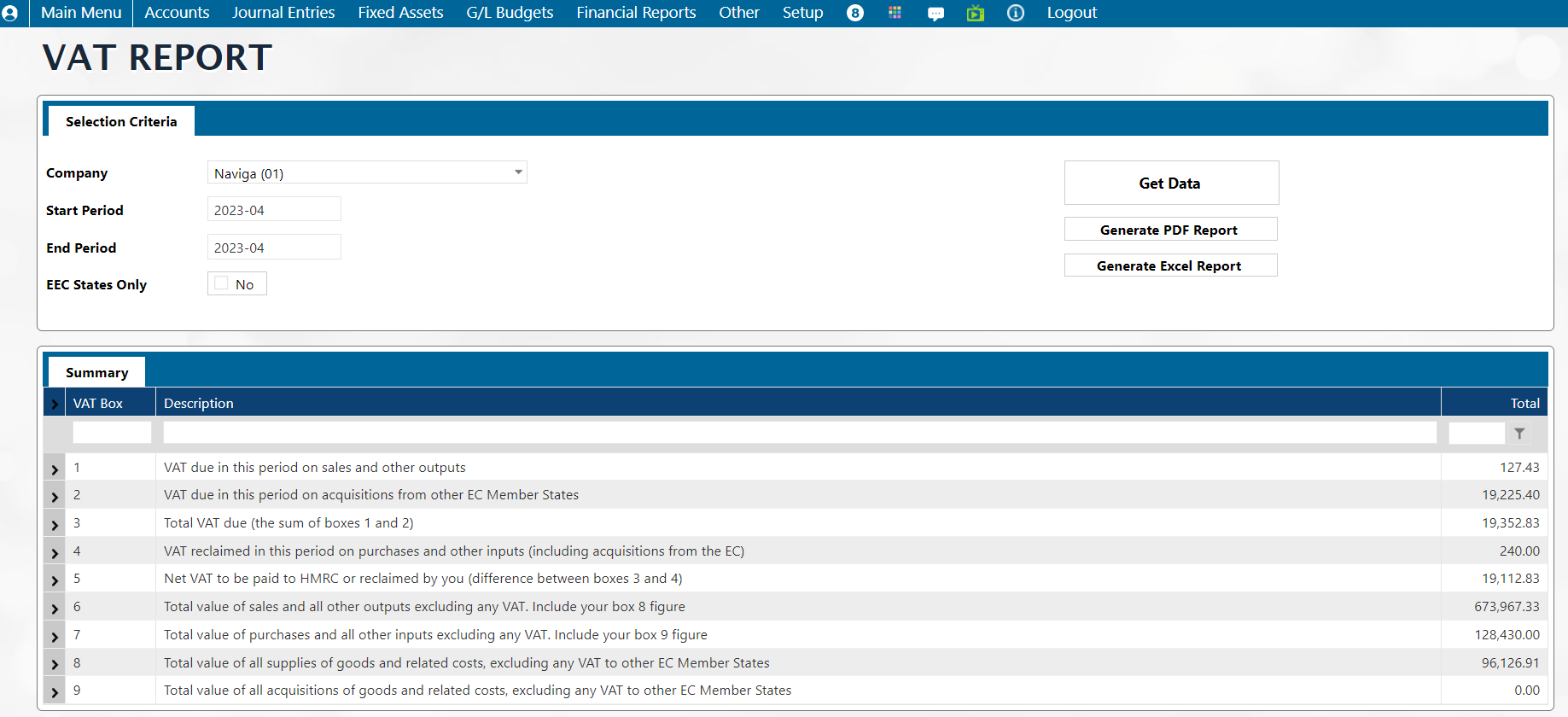Click the Start Period input field
This screenshot has height=717, width=1568.
pos(274,210)
